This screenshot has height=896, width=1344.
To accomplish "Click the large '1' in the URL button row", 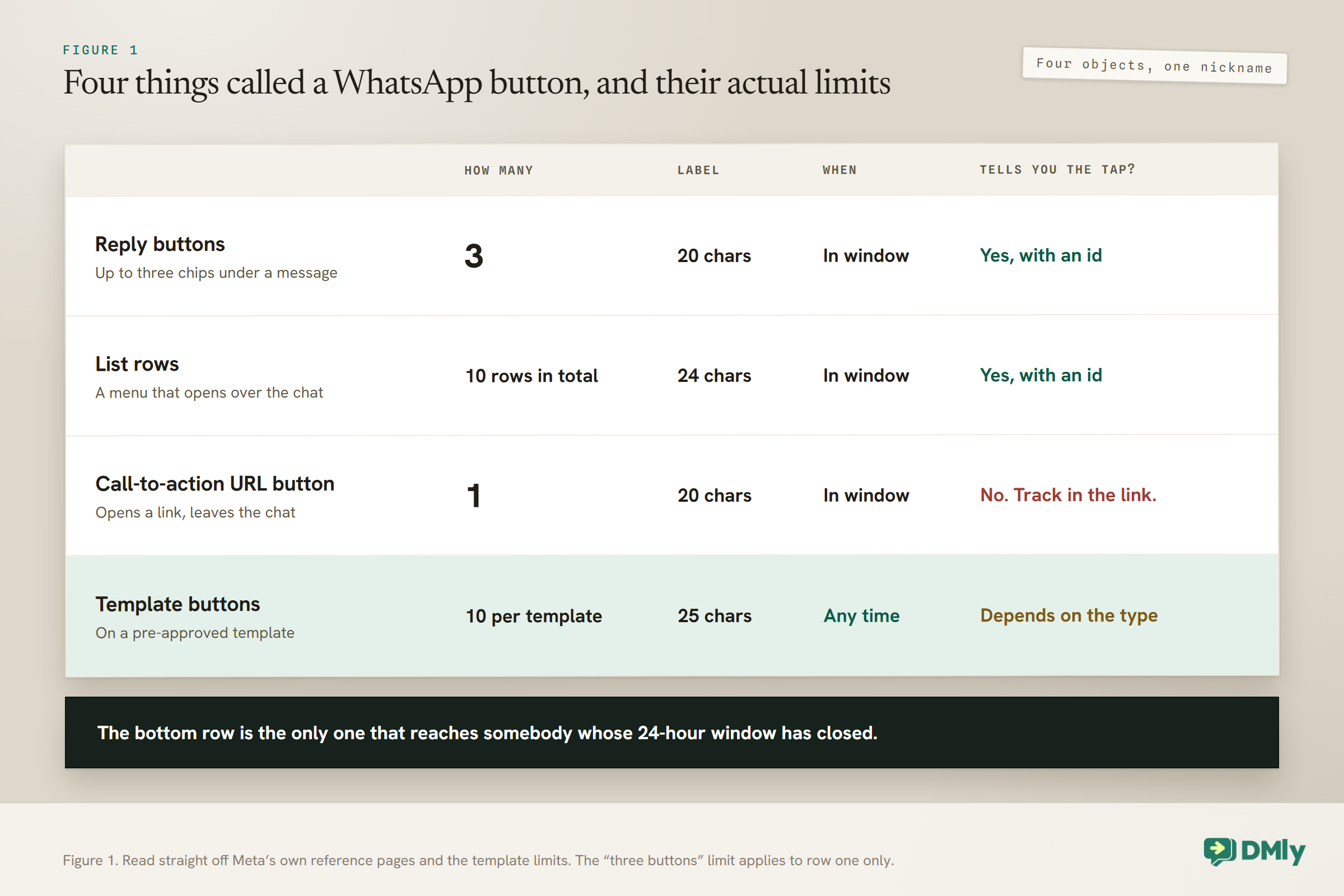I will click(x=474, y=496).
